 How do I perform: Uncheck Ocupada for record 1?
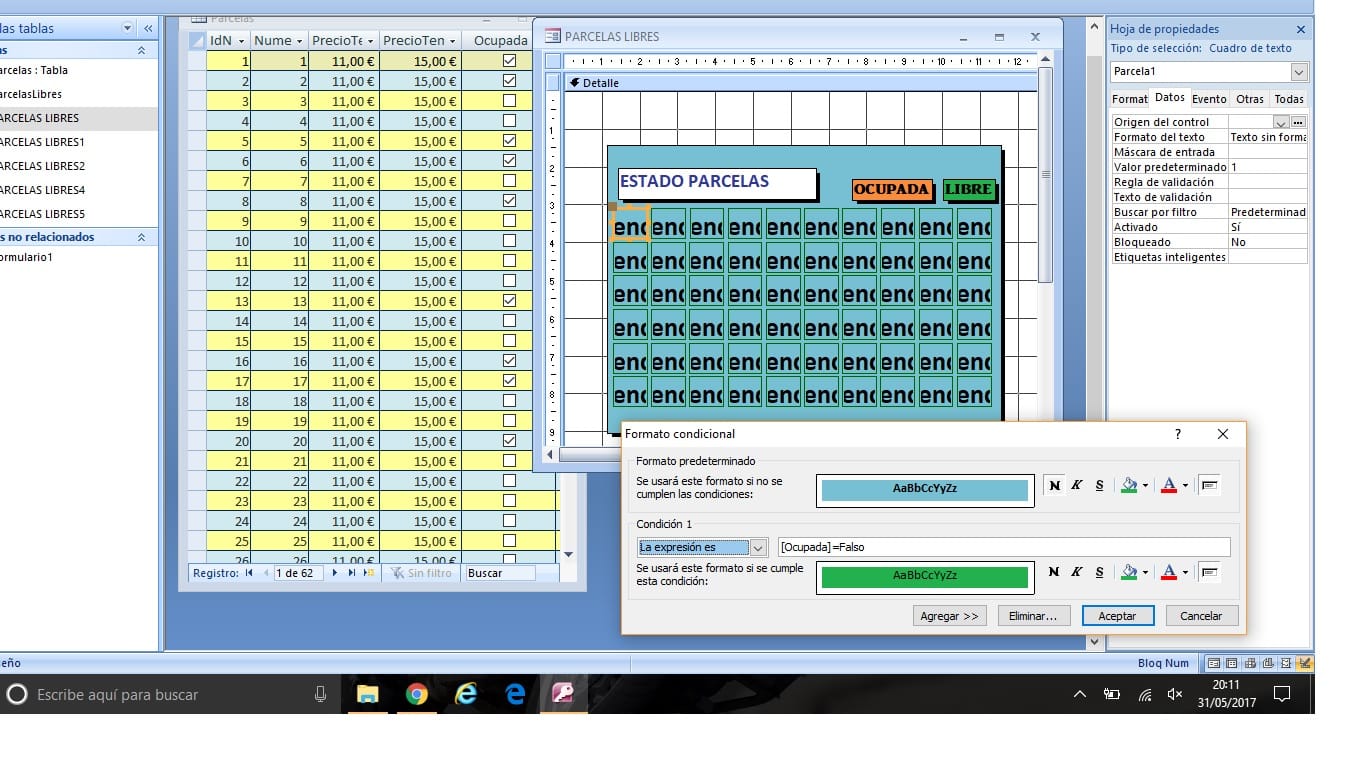pos(508,60)
